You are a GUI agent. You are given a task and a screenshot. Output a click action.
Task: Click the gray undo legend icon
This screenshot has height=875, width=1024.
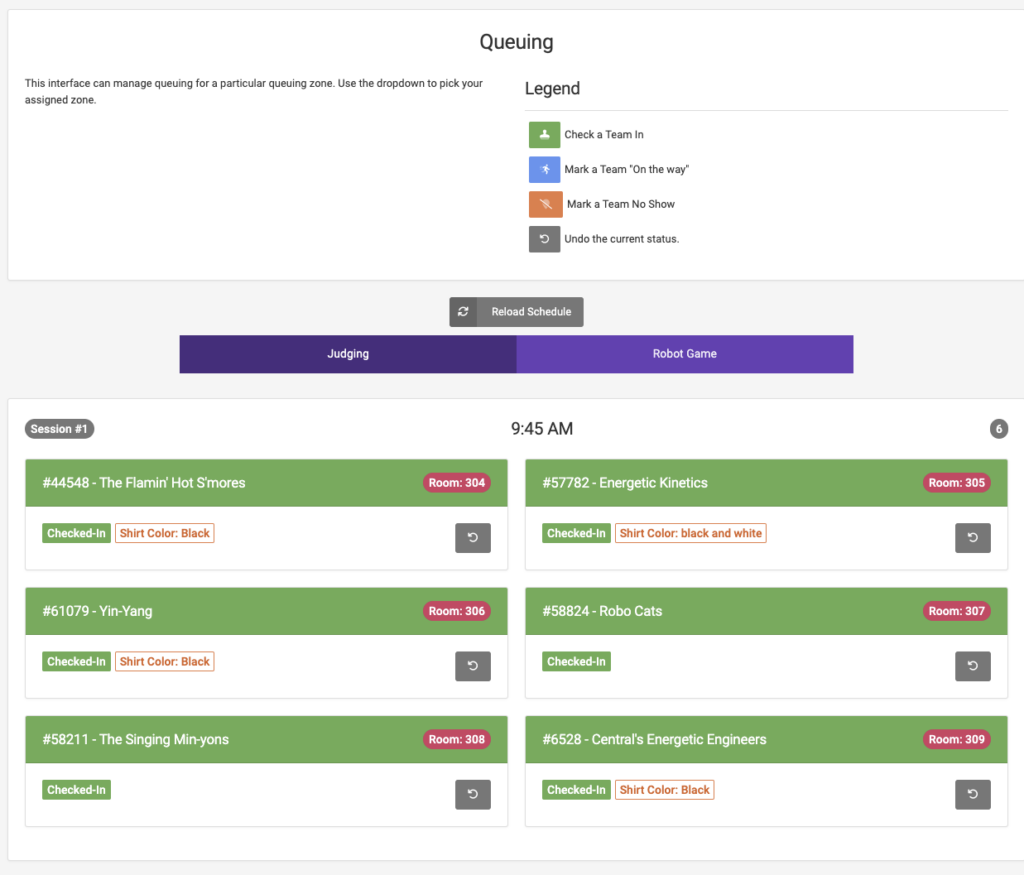[x=544, y=239]
